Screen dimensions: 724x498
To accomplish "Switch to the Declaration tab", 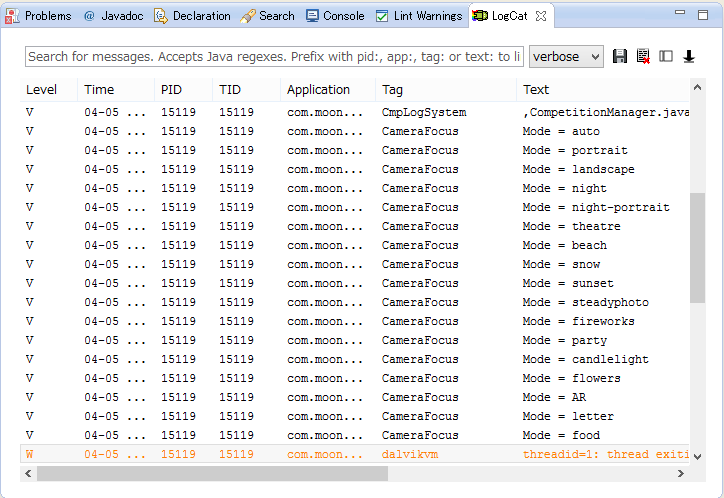I will pyautogui.click(x=192, y=16).
